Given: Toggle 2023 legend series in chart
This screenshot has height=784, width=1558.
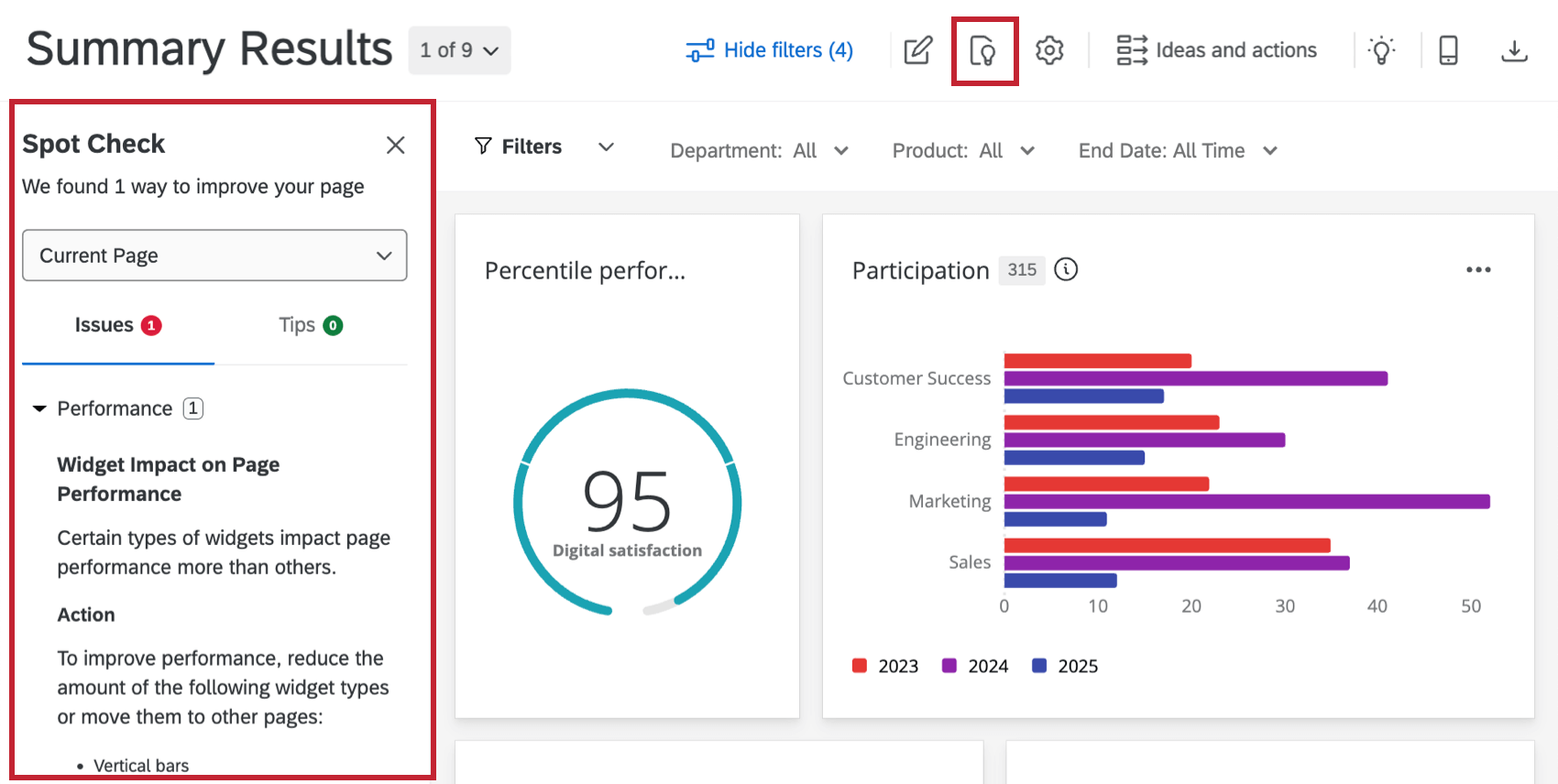Looking at the screenshot, I should pos(885,666).
